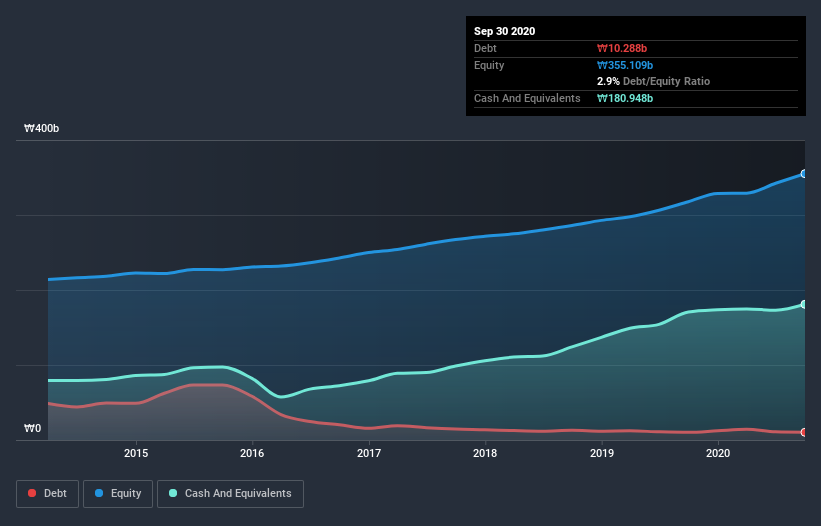Click the Debt value ₩10.288b
The image size is (821, 526).
tap(622, 48)
